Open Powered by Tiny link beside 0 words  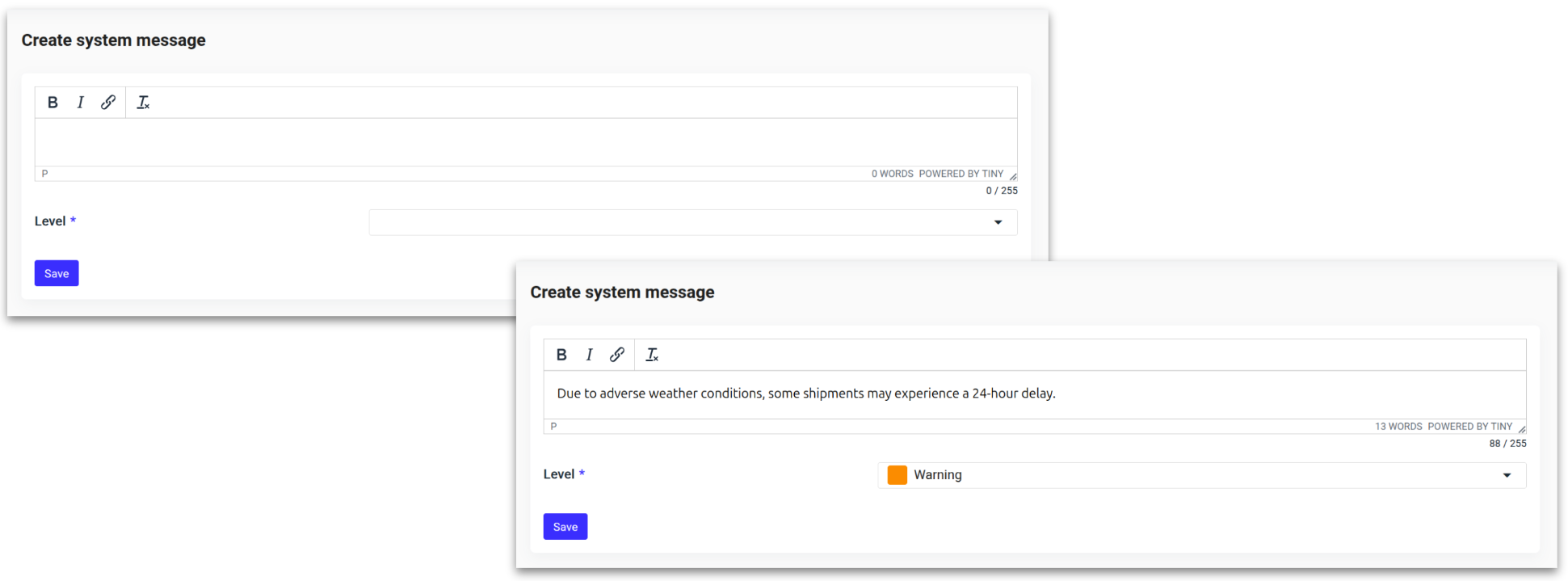[961, 174]
